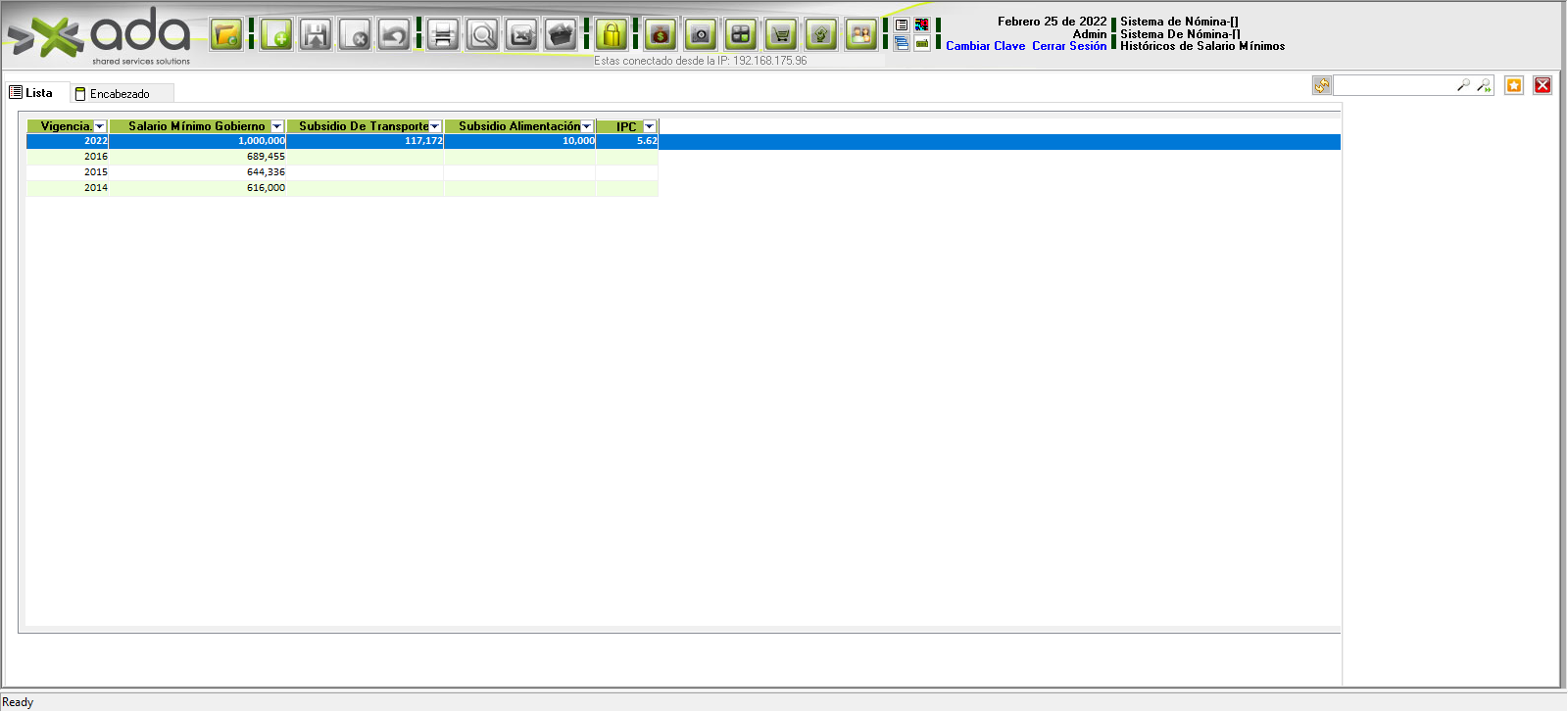Click the small colorful squares icon

[922, 25]
